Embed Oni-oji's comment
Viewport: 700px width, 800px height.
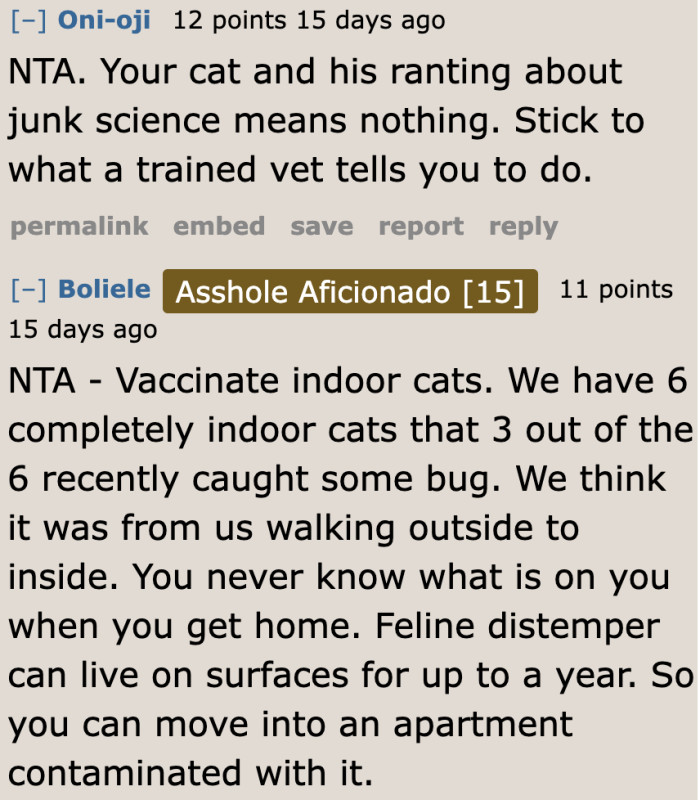point(219,226)
